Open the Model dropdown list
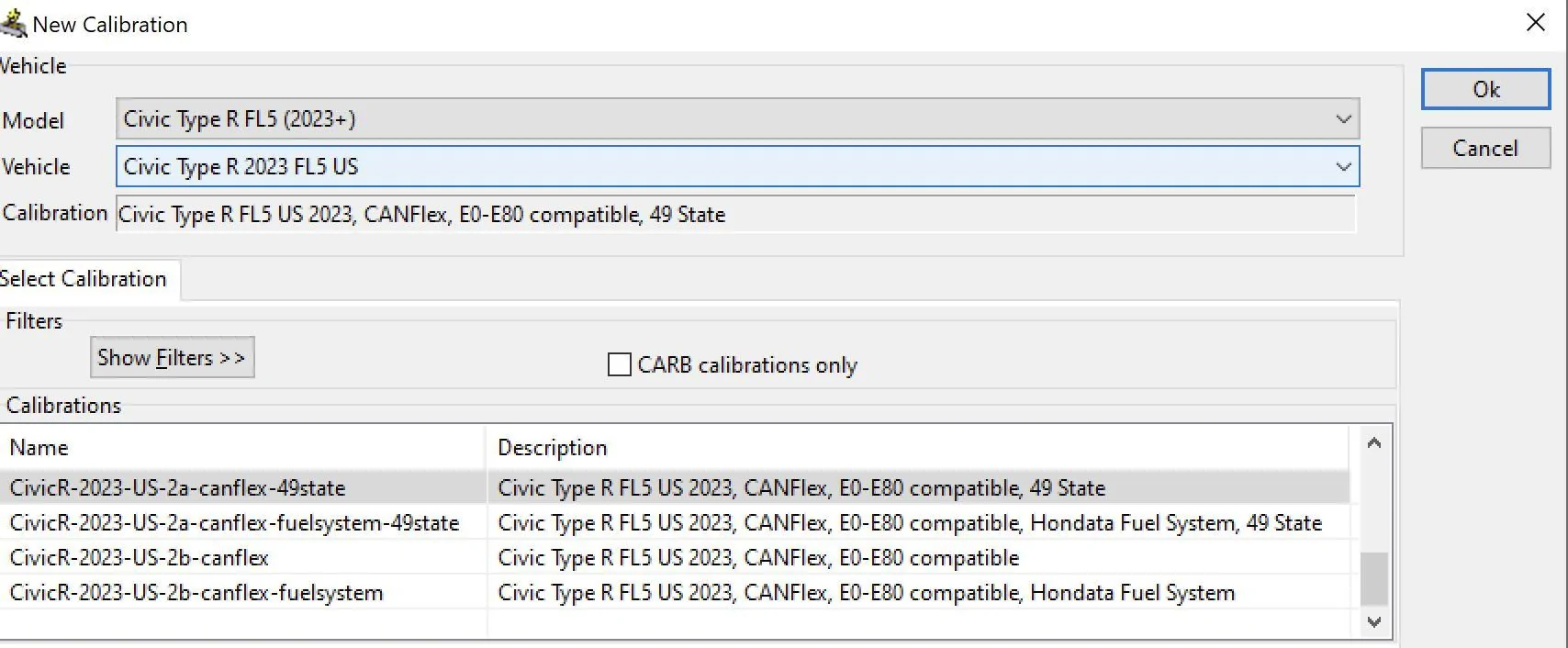This screenshot has width=1568, height=648. pyautogui.click(x=737, y=119)
